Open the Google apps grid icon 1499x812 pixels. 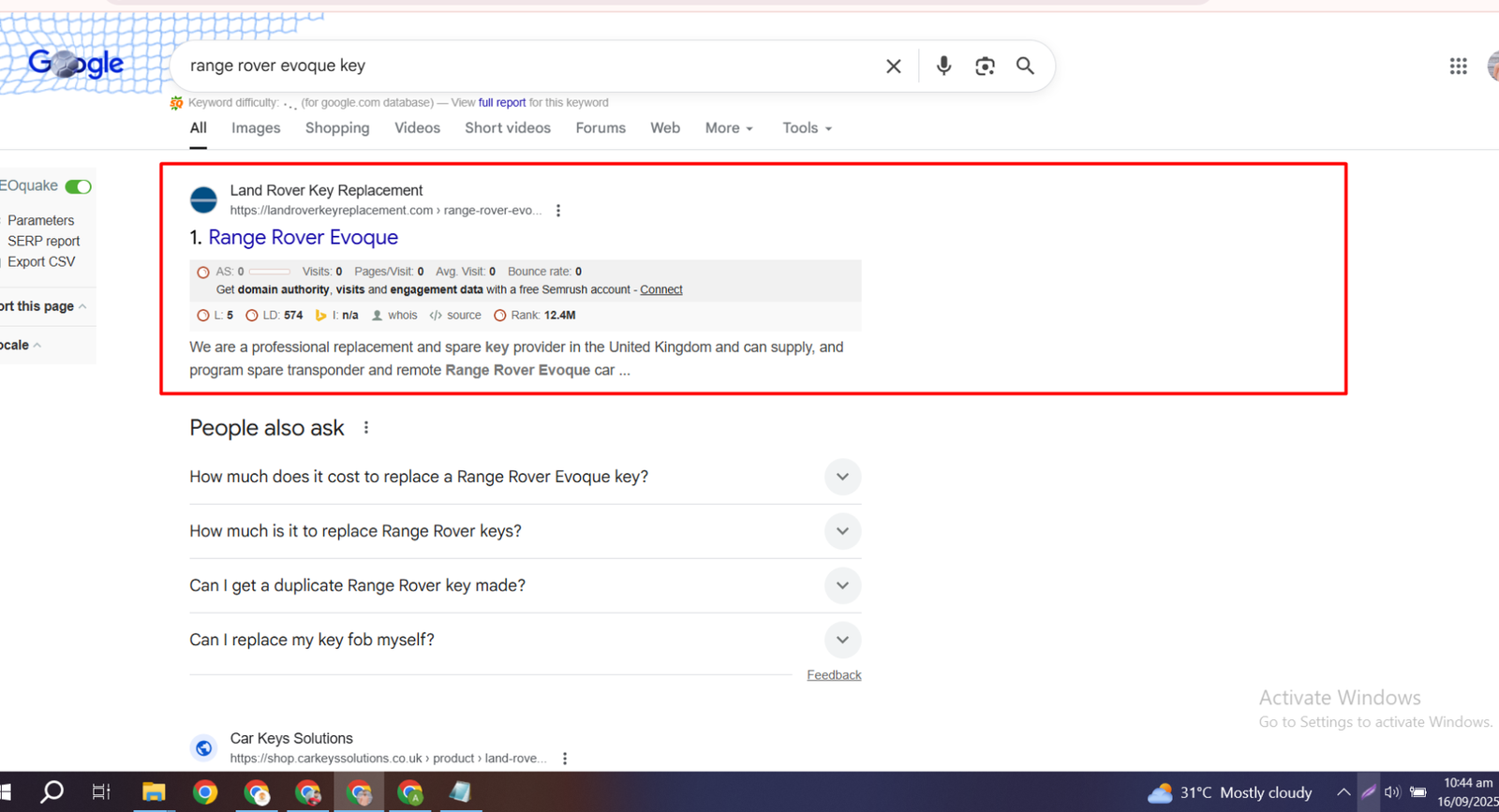(x=1458, y=66)
